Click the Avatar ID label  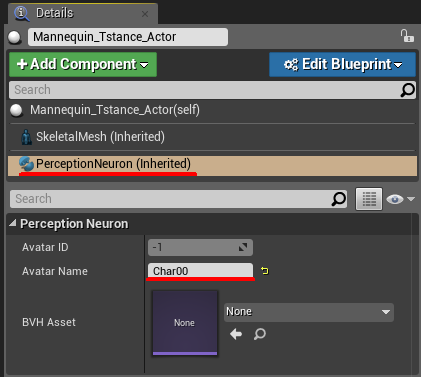tap(45, 247)
